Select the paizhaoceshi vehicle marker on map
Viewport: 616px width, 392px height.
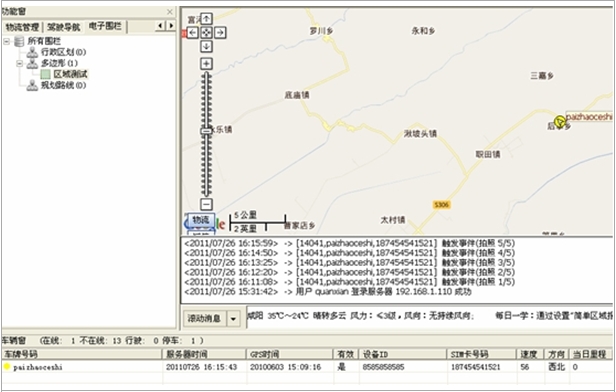pos(560,121)
